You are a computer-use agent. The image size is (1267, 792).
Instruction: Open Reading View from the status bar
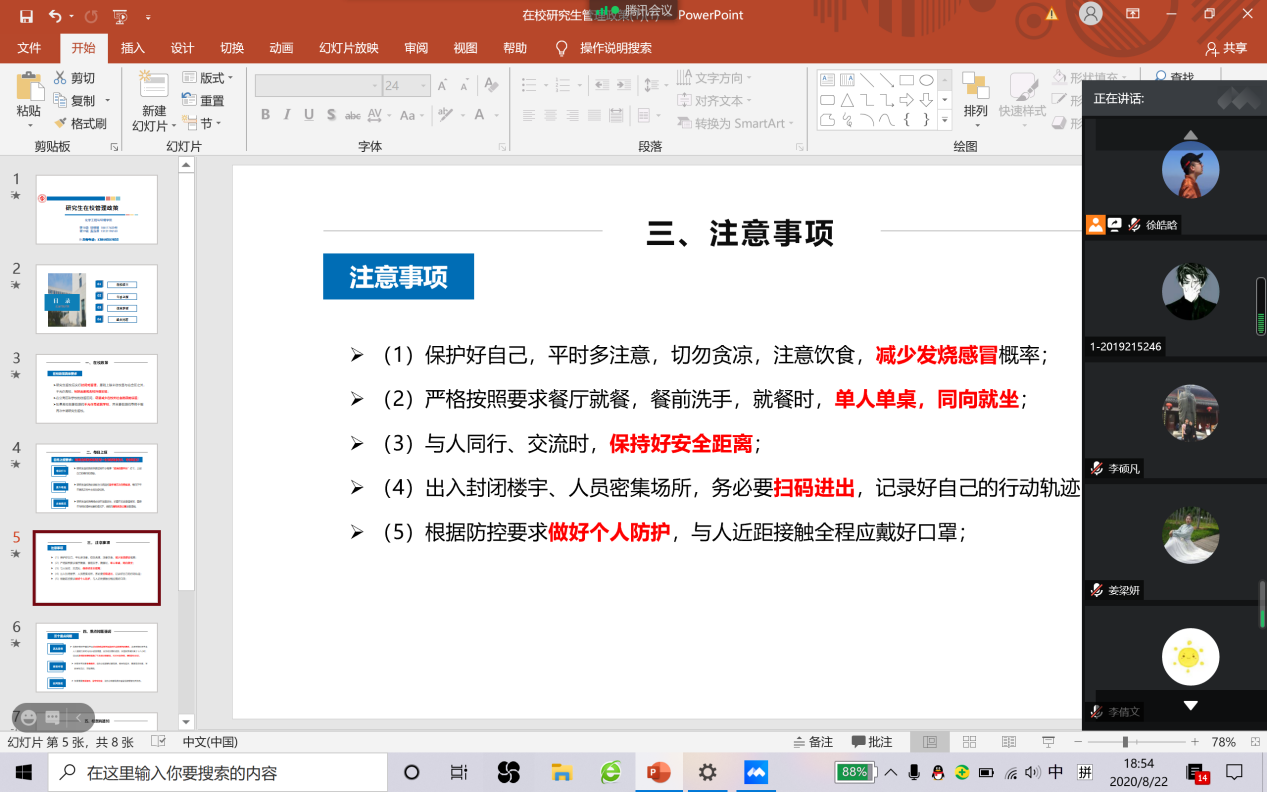[x=1007, y=742]
